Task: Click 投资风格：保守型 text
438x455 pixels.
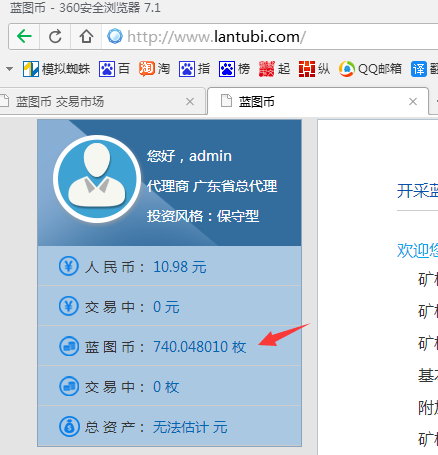Action: coord(203,216)
